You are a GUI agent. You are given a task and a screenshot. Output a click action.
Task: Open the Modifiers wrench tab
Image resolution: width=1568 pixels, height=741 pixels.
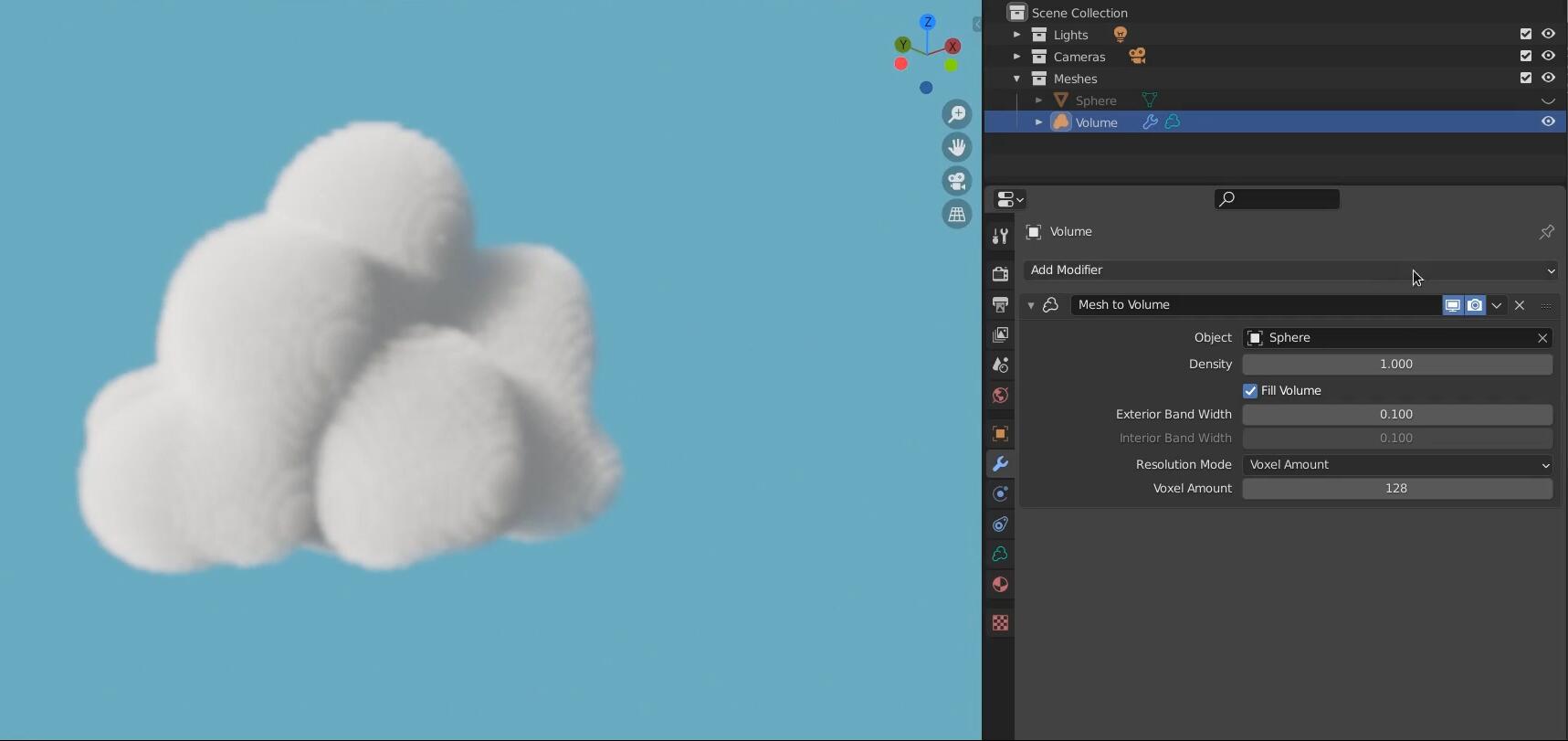1000,464
